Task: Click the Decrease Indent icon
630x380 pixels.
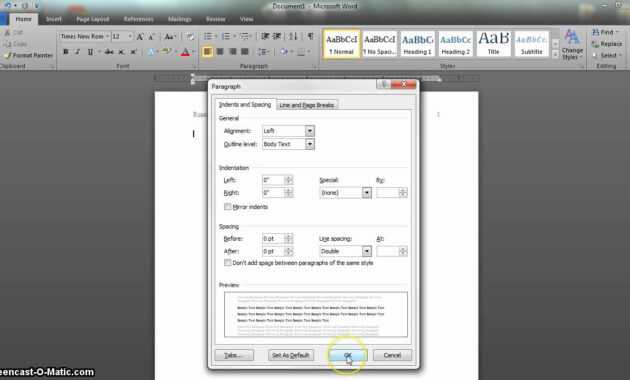Action: click(265, 37)
